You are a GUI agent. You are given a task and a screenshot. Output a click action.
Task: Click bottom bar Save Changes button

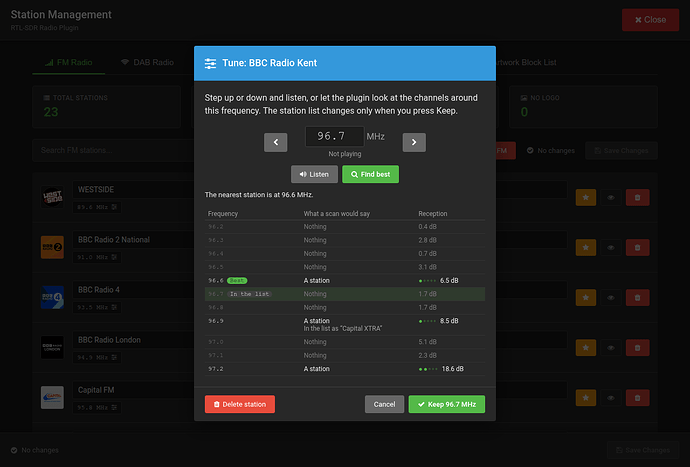pyautogui.click(x=643, y=450)
